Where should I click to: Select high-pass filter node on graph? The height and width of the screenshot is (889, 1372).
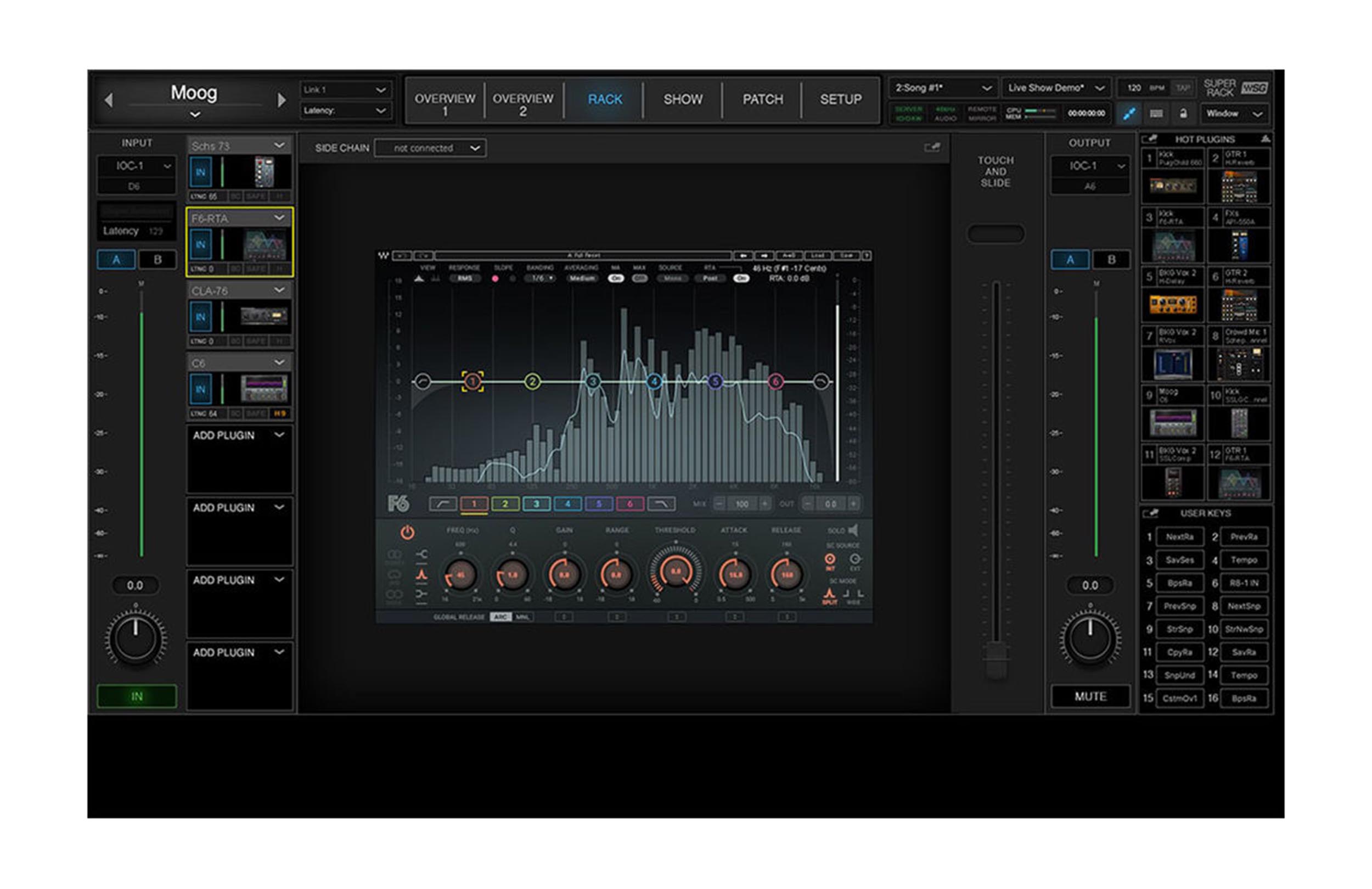pyautogui.click(x=423, y=381)
